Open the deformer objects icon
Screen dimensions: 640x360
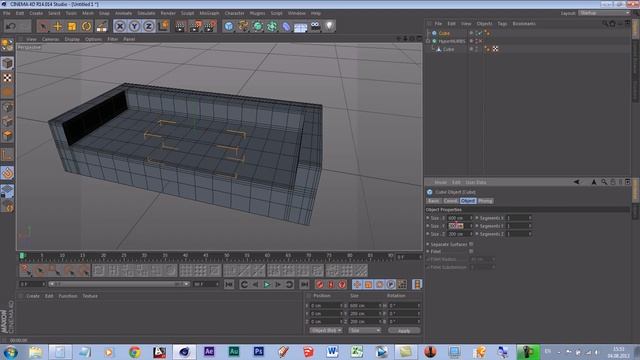[x=286, y=26]
